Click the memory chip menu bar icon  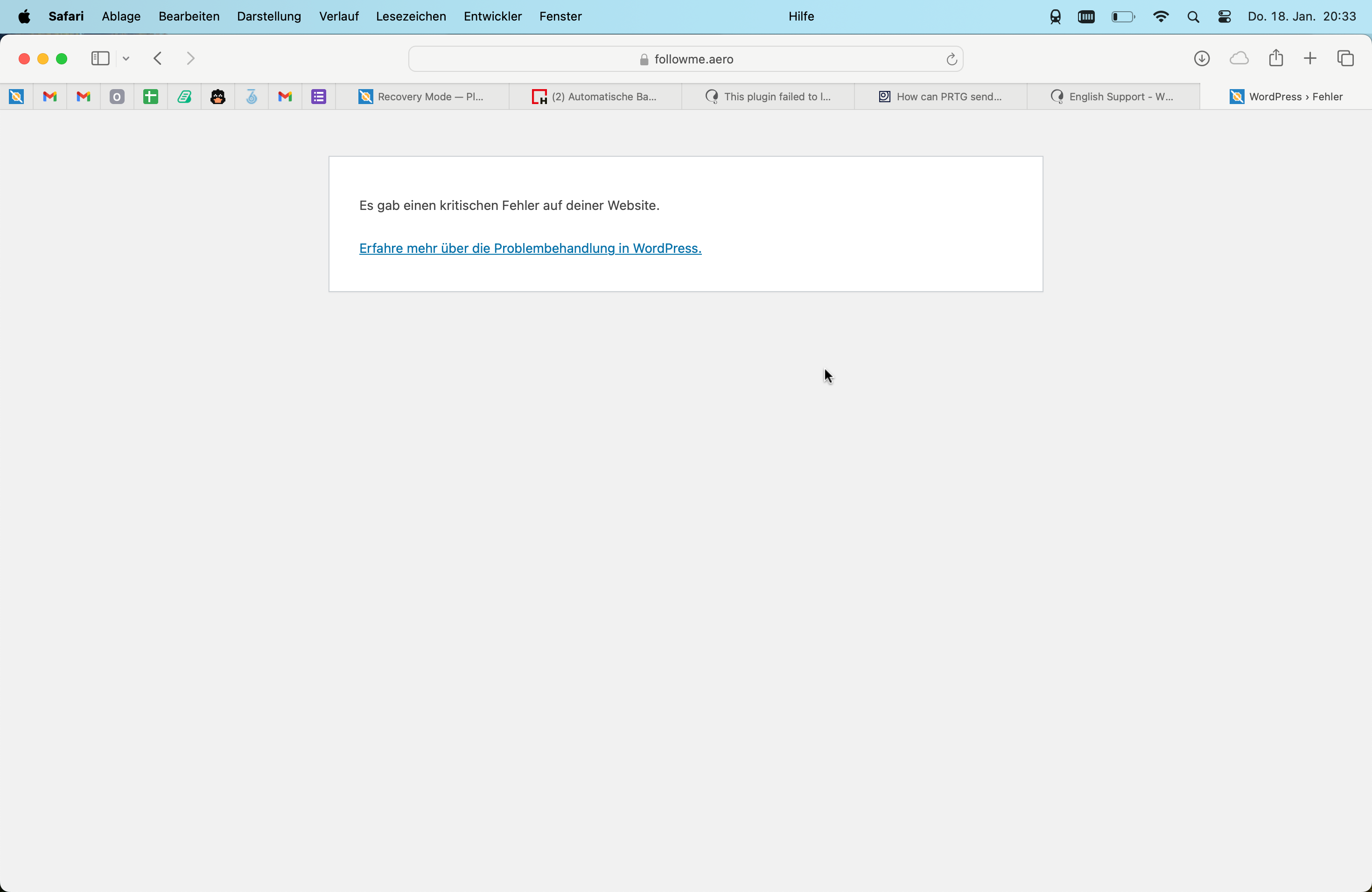click(1087, 17)
